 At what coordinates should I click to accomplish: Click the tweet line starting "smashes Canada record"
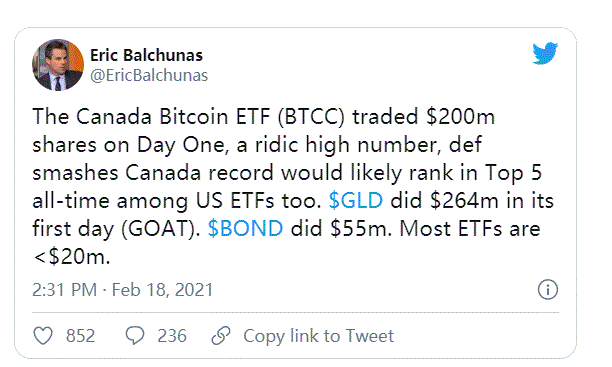[x=287, y=173]
